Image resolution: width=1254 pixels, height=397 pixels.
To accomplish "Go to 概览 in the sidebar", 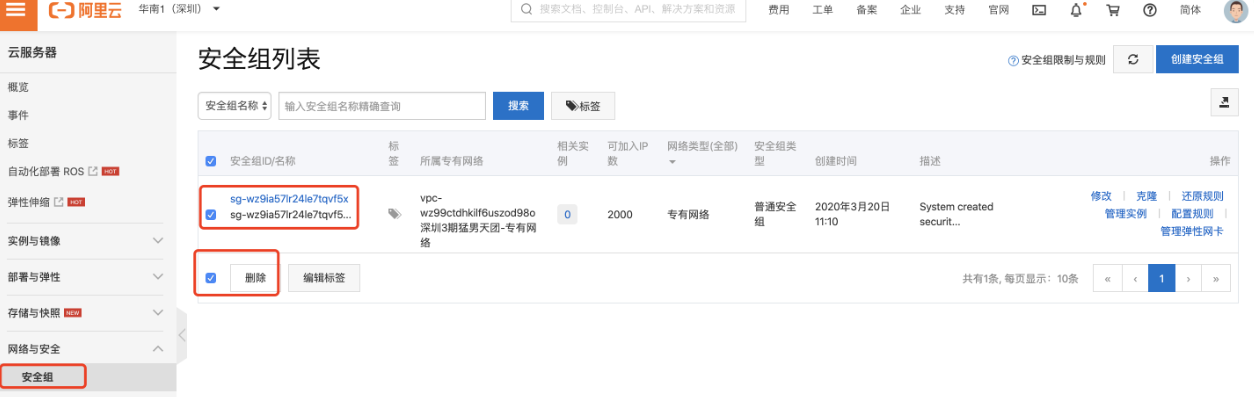I will [18, 88].
